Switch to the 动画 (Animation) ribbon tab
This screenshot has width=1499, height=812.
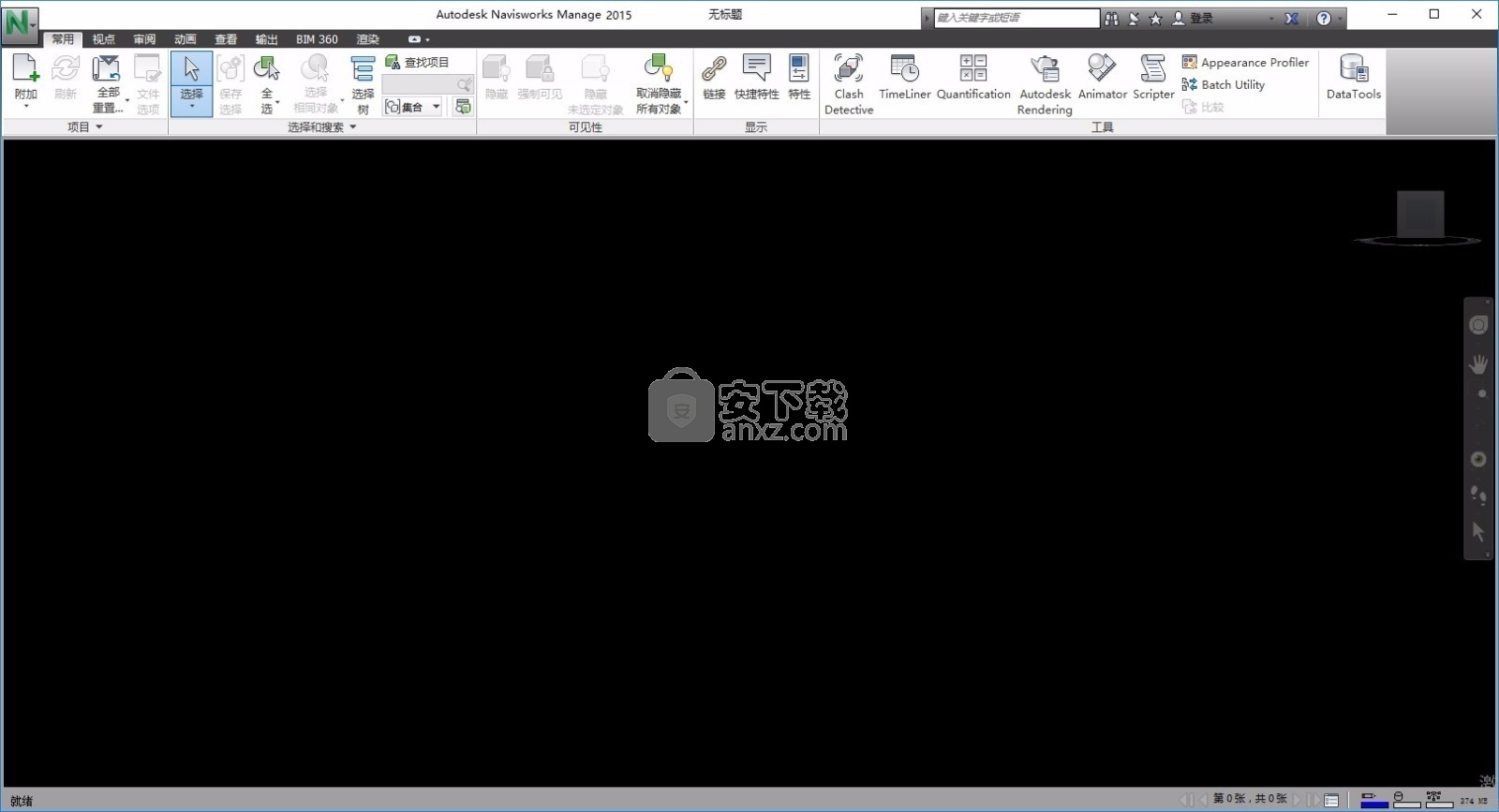click(x=185, y=39)
